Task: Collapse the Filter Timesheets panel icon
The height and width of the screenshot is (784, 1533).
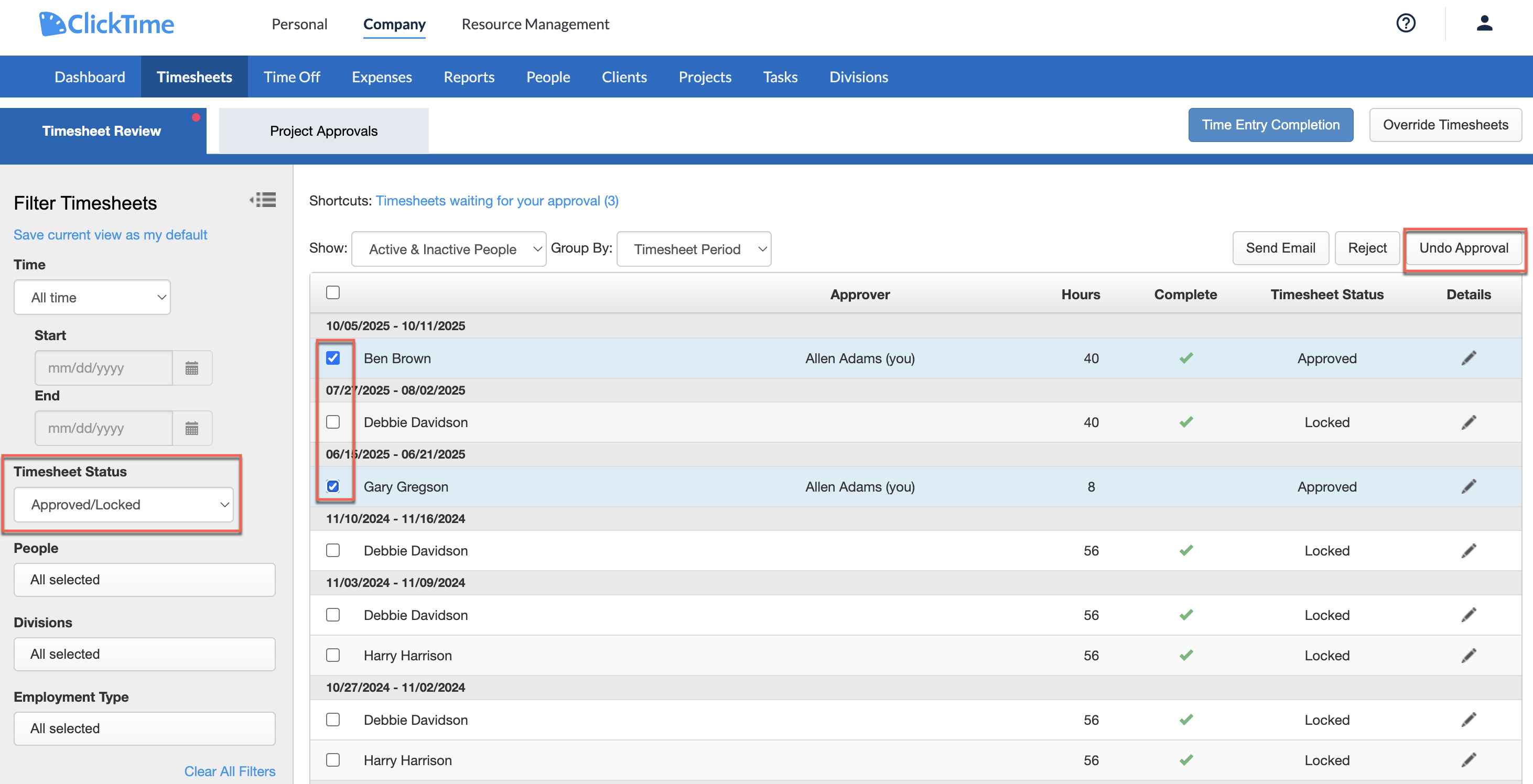Action: (x=263, y=200)
